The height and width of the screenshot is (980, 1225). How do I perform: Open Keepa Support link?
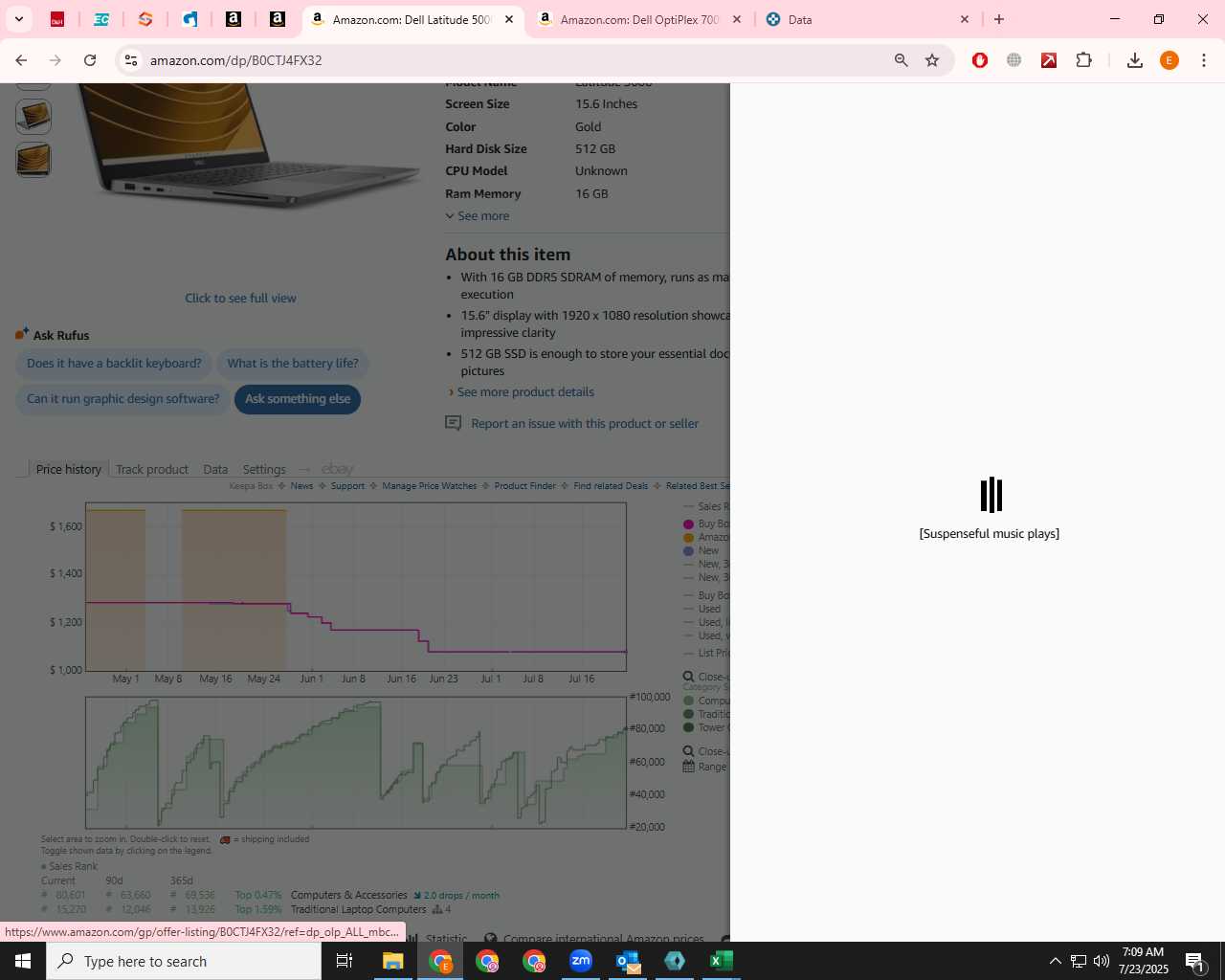[347, 486]
